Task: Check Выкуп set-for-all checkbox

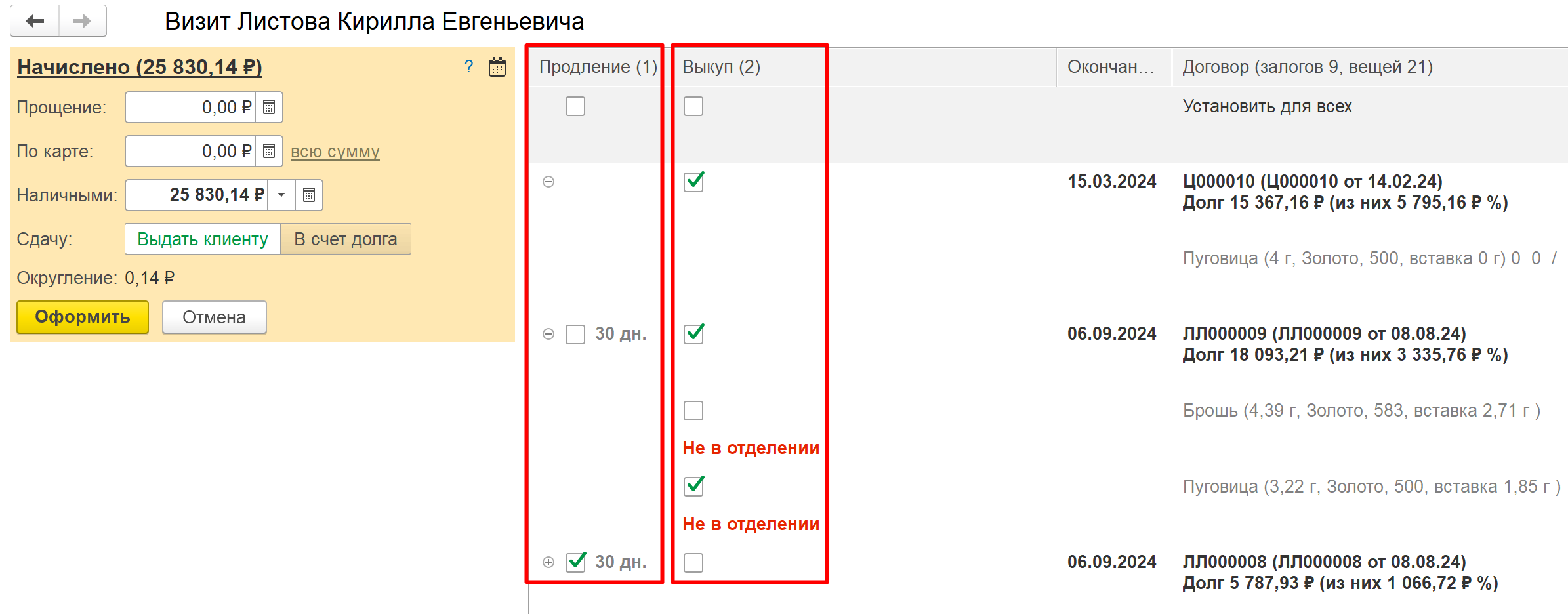Action: click(x=693, y=106)
